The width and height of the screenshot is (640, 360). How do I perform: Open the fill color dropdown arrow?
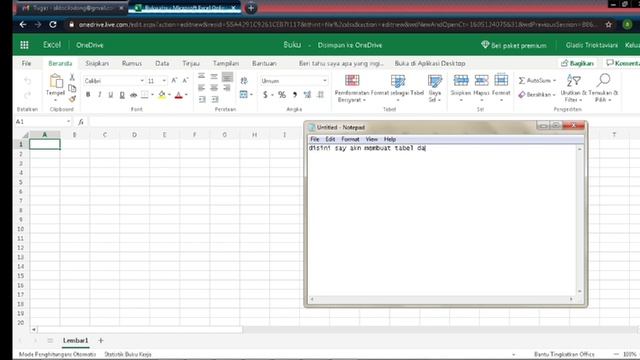[169, 95]
